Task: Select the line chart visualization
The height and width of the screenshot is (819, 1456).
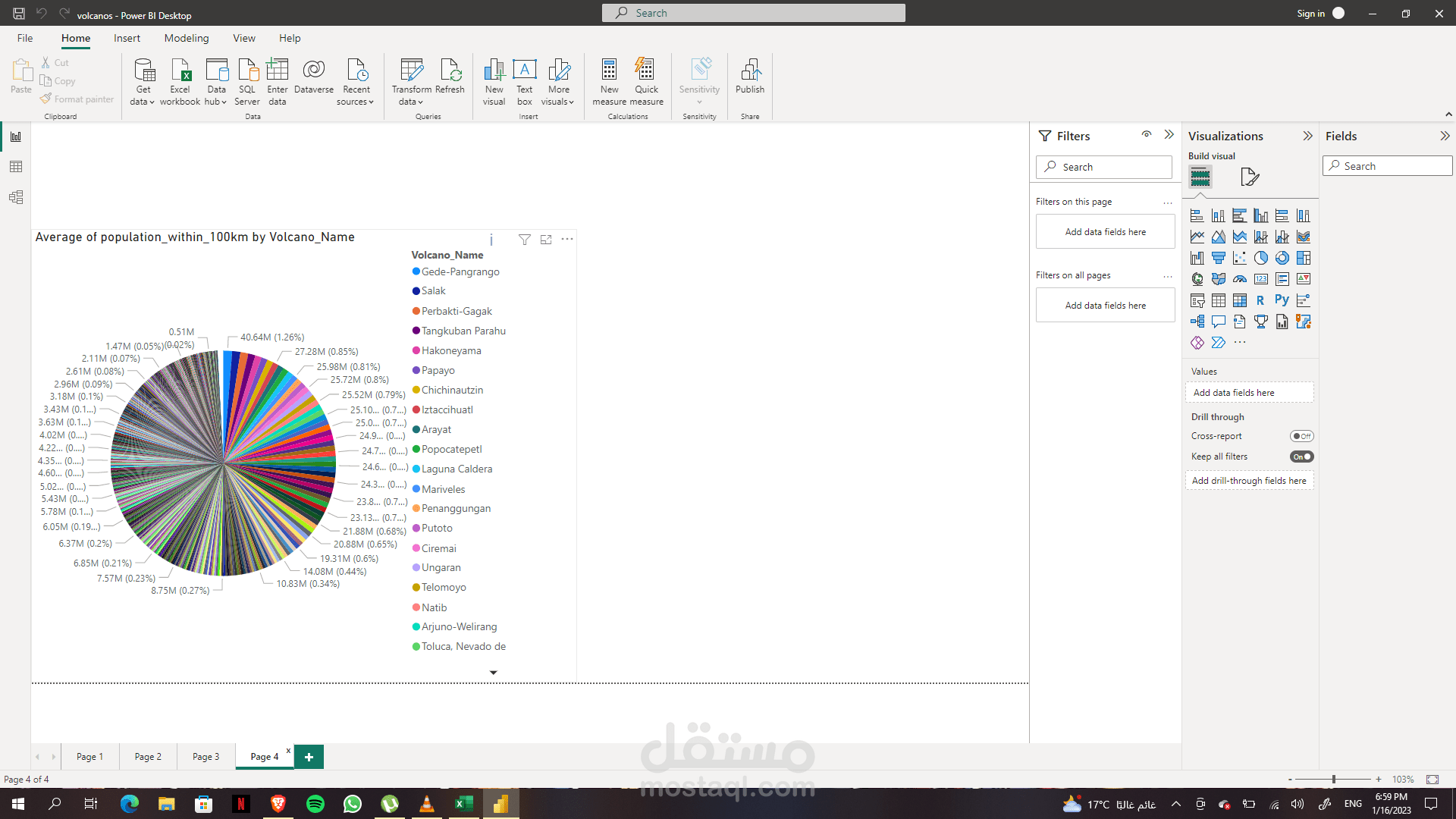Action: pyautogui.click(x=1197, y=237)
